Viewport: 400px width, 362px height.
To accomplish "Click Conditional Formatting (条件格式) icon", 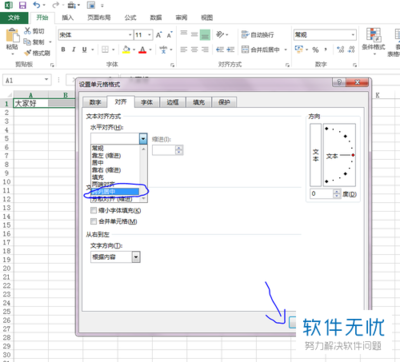I will 373,35.
